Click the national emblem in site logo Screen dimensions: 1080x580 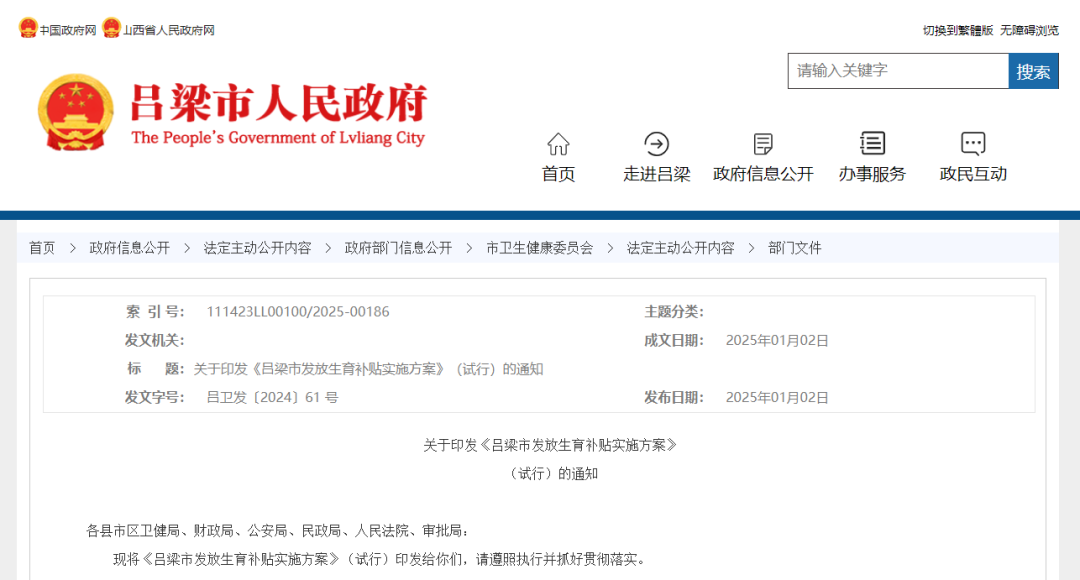(x=75, y=110)
